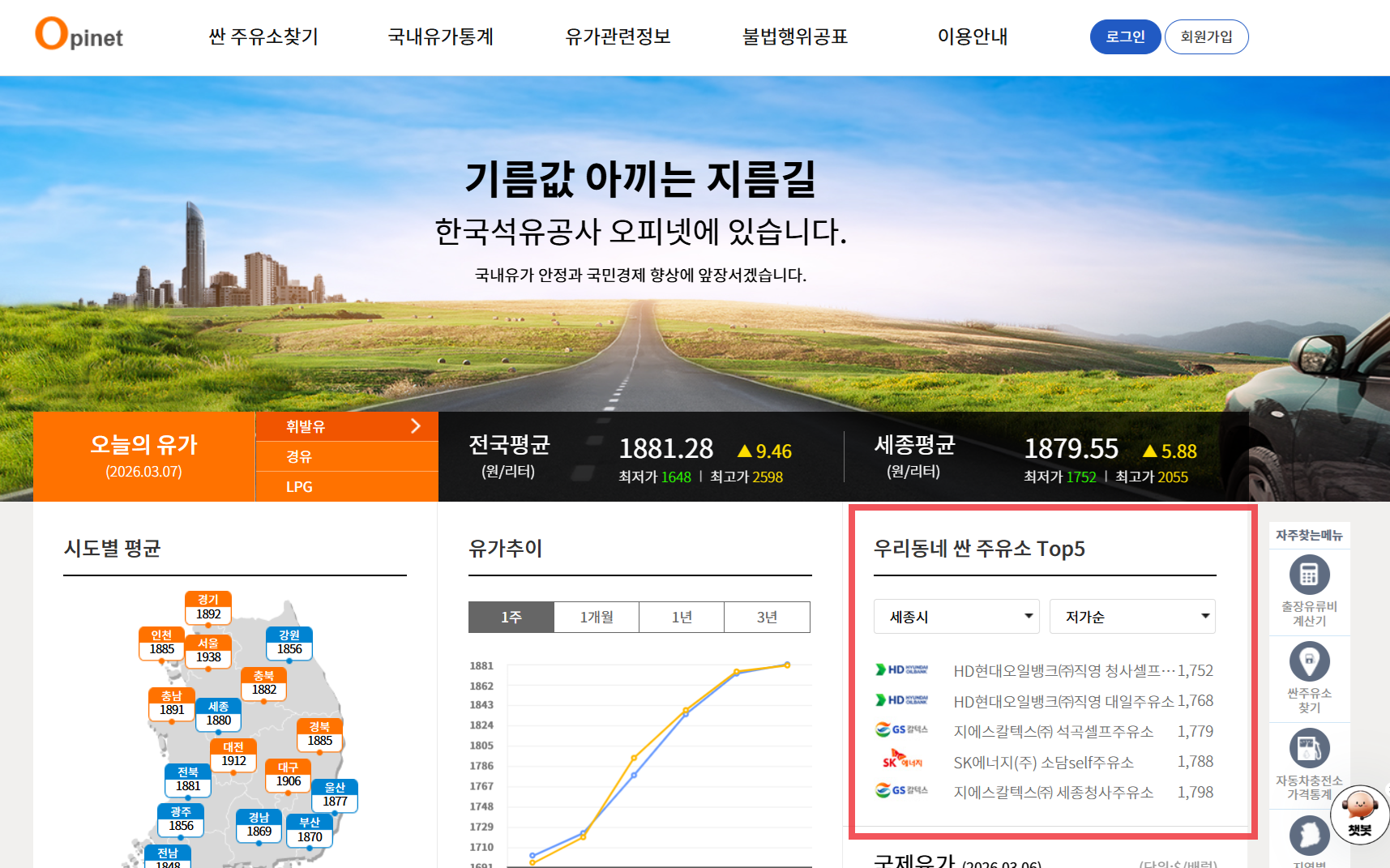Screen dimensions: 1390x868
Task: Open HD현대오일뱅크㈜직영 대일주유소 station link
Action: pos(1063,701)
